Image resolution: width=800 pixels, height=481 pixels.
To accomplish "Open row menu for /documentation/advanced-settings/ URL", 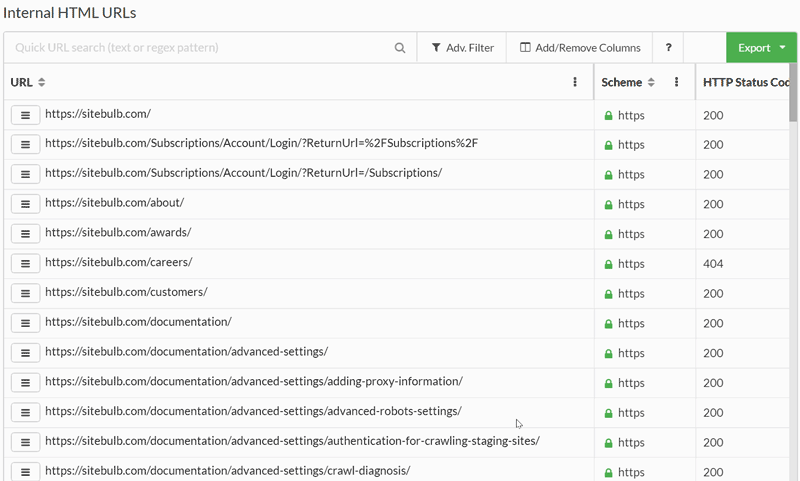I will [26, 353].
